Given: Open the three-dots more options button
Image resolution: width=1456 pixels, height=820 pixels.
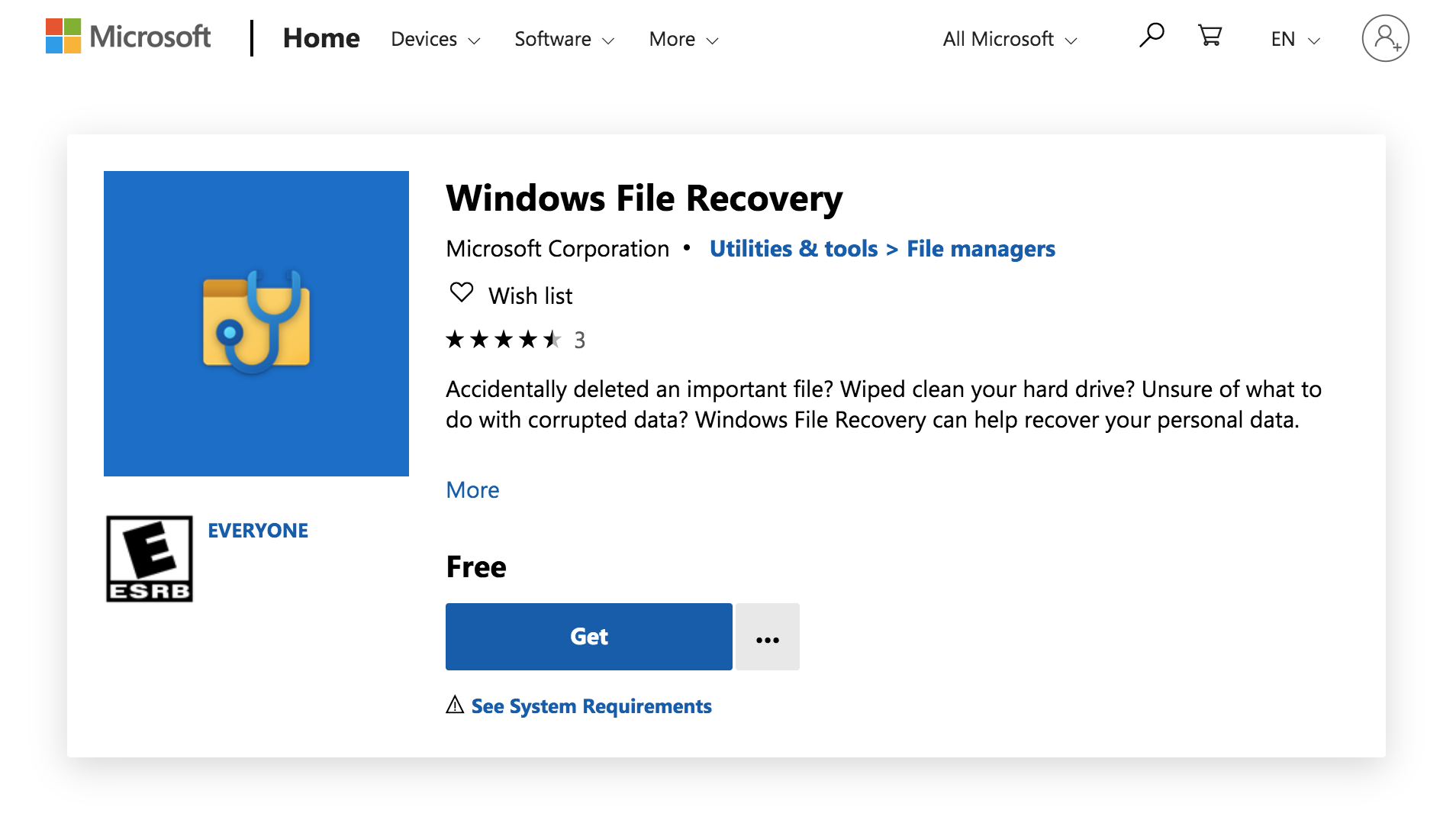Looking at the screenshot, I should 767,637.
